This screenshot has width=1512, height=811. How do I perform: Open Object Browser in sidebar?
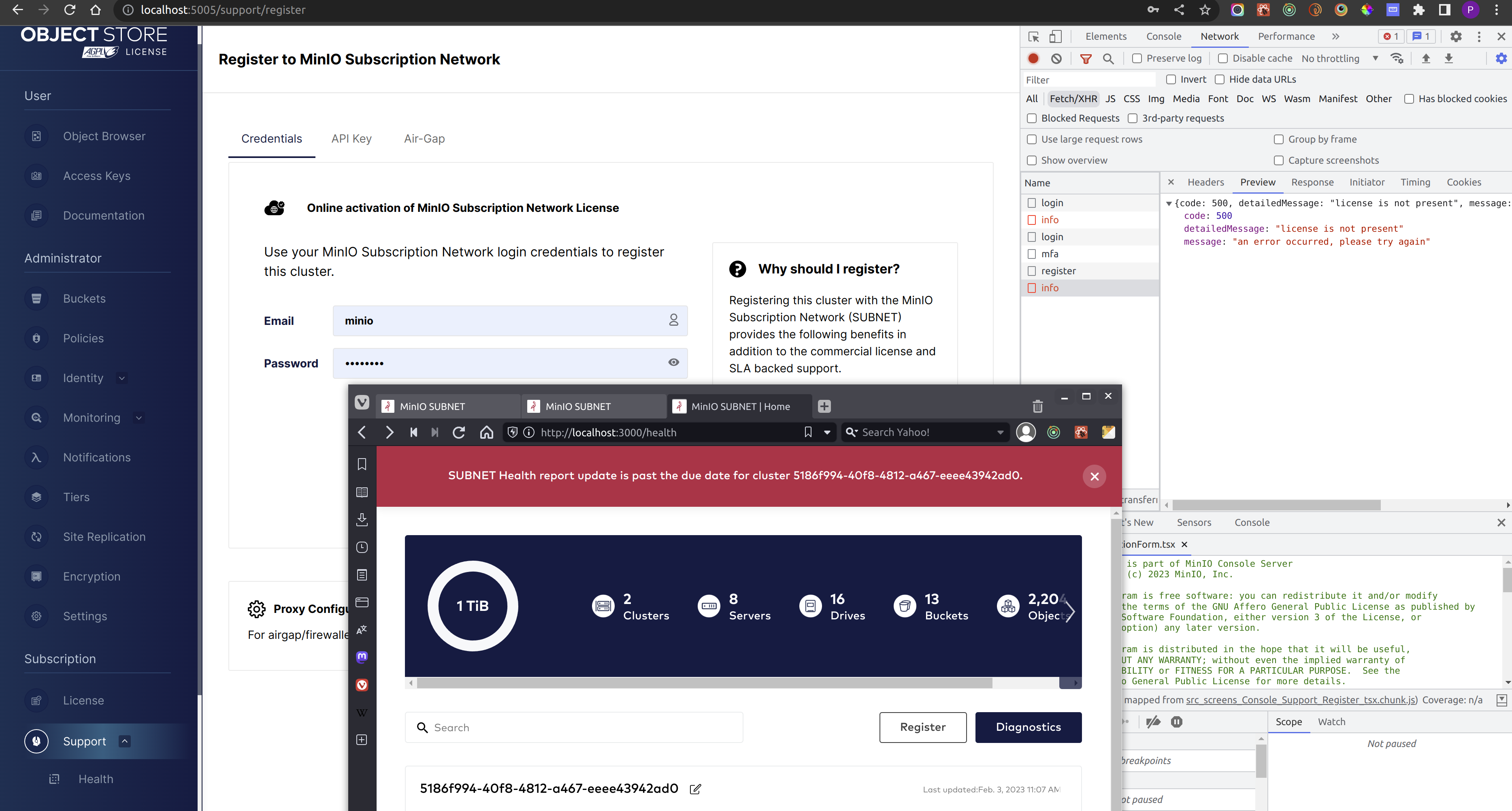point(104,136)
